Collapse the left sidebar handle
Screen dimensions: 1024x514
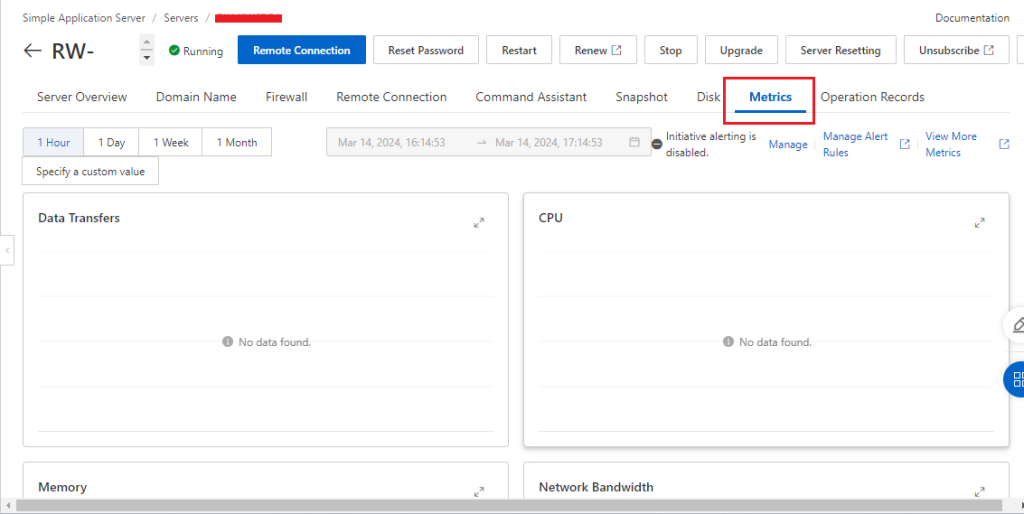tap(7, 250)
